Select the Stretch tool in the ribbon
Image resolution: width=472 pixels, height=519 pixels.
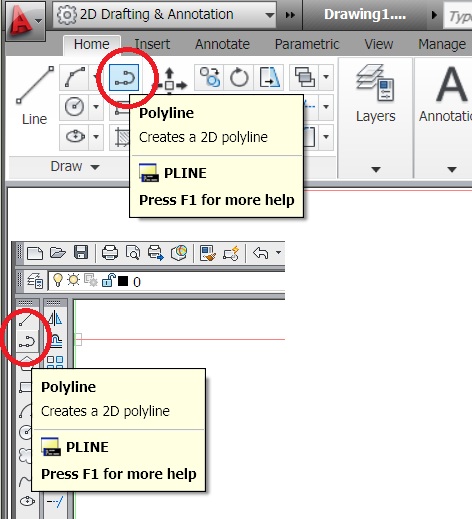[x=269, y=77]
